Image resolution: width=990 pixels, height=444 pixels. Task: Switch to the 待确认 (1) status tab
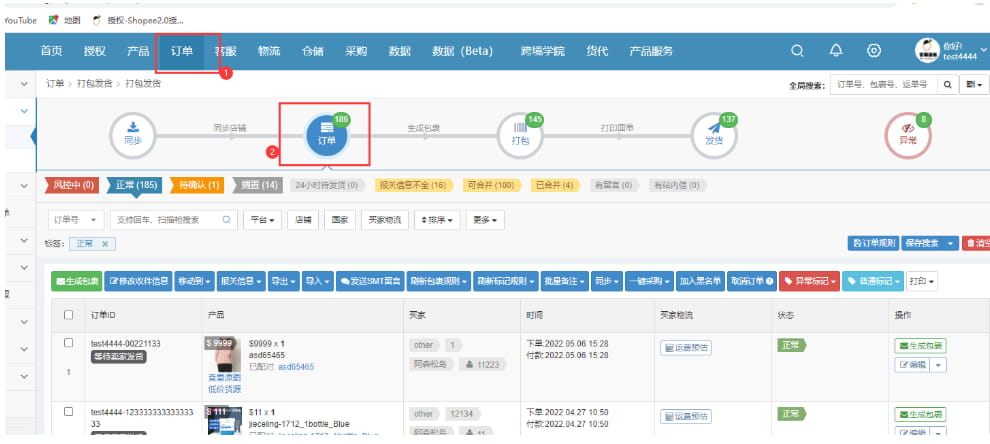coord(197,185)
